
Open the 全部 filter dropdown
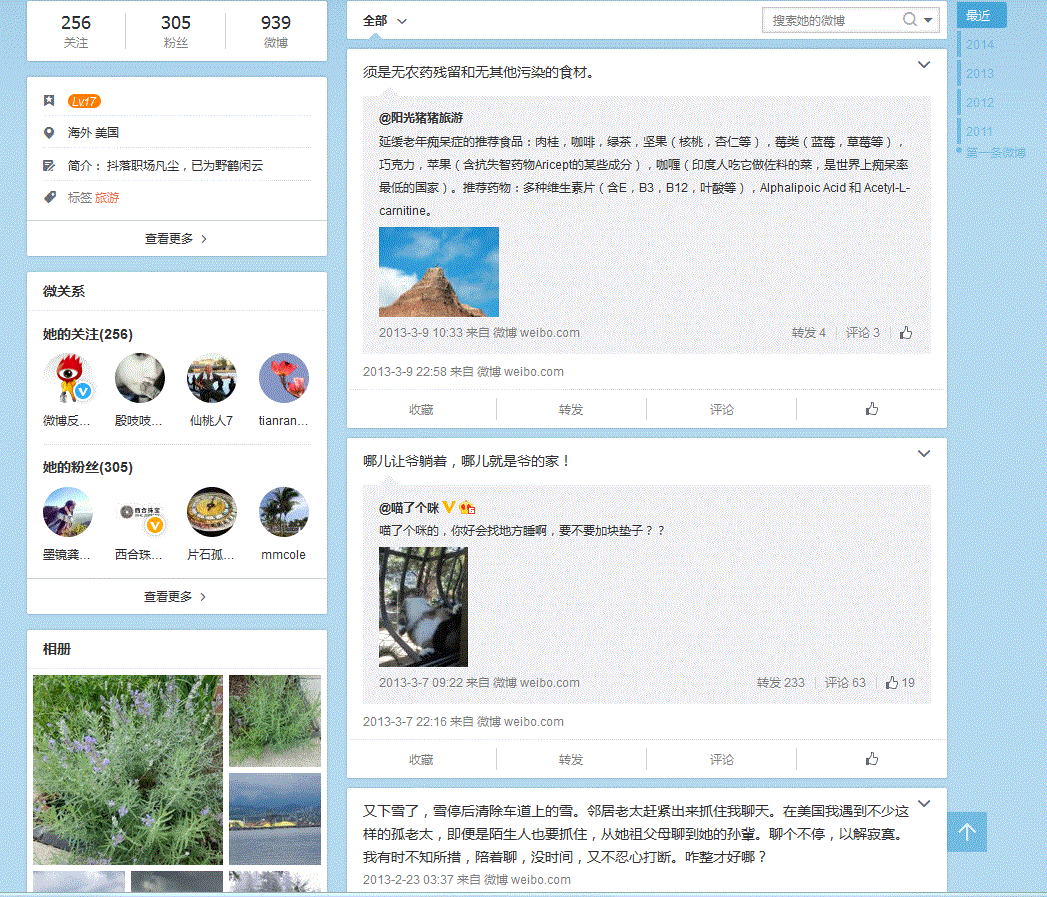tap(385, 21)
